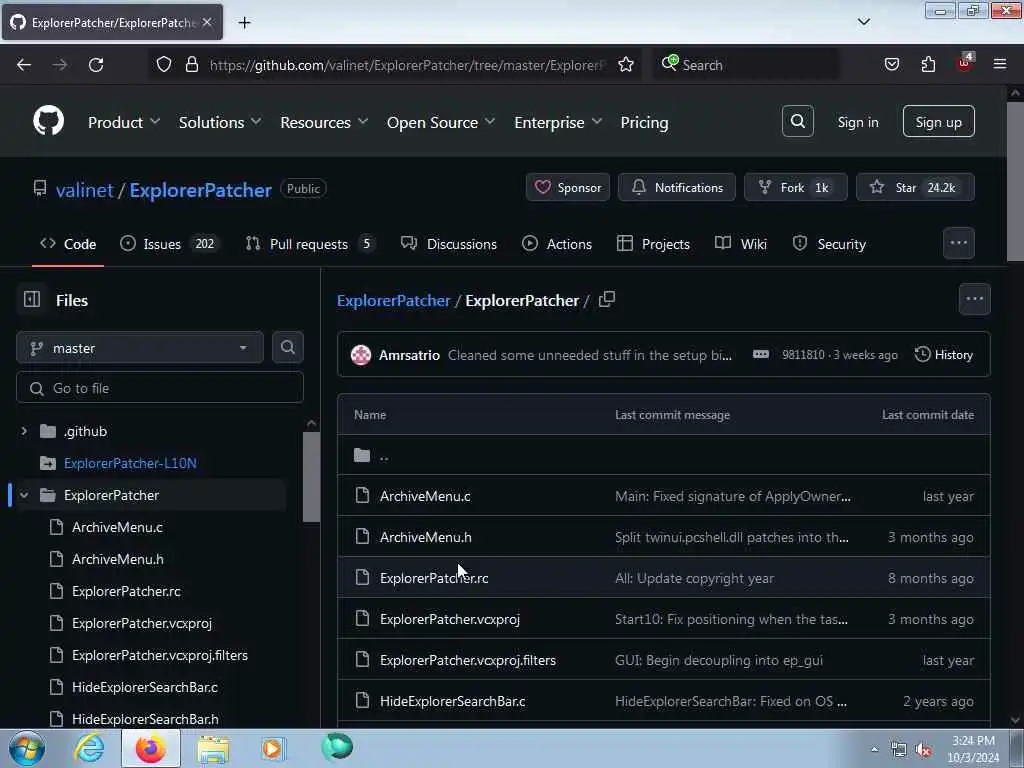Click the Firefox Search box

click(746, 65)
